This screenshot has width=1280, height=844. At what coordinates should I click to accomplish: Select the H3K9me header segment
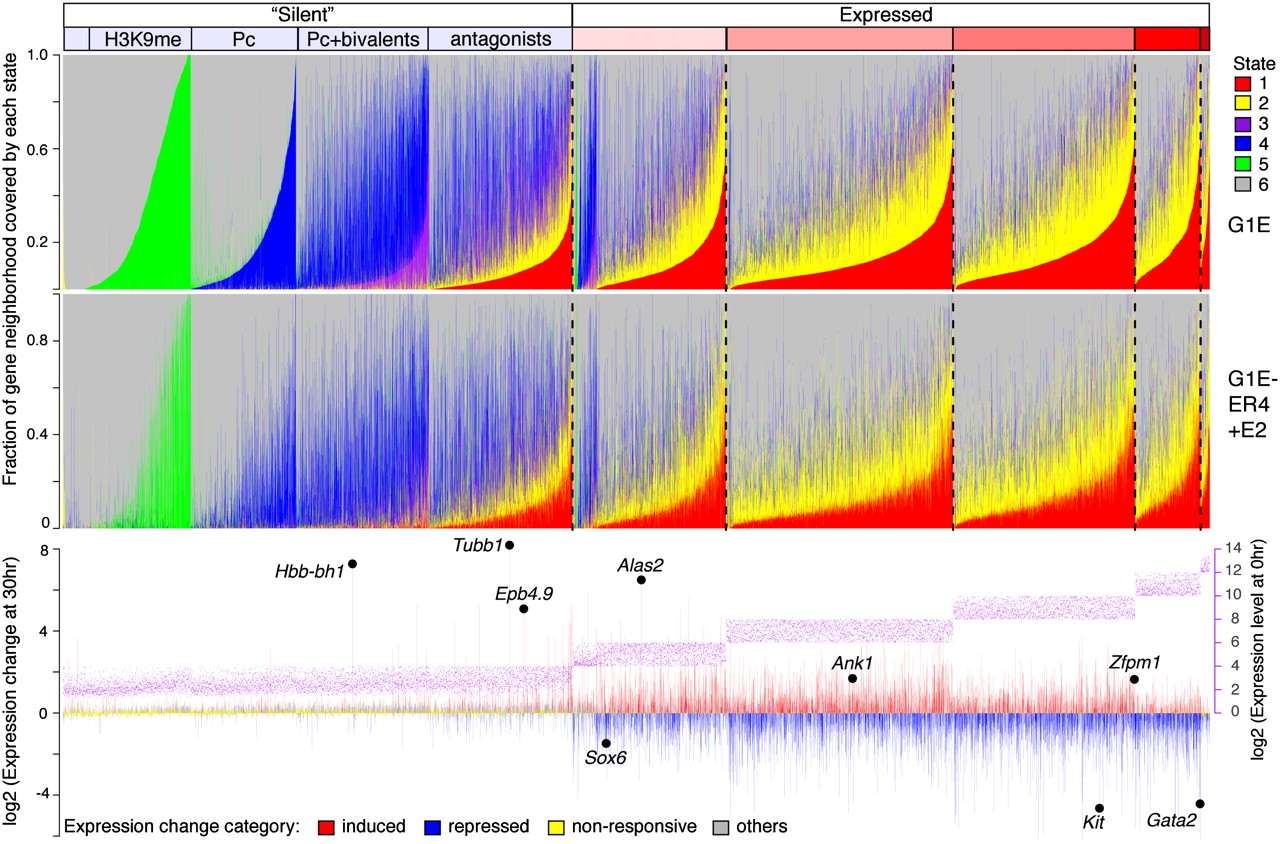coord(139,39)
